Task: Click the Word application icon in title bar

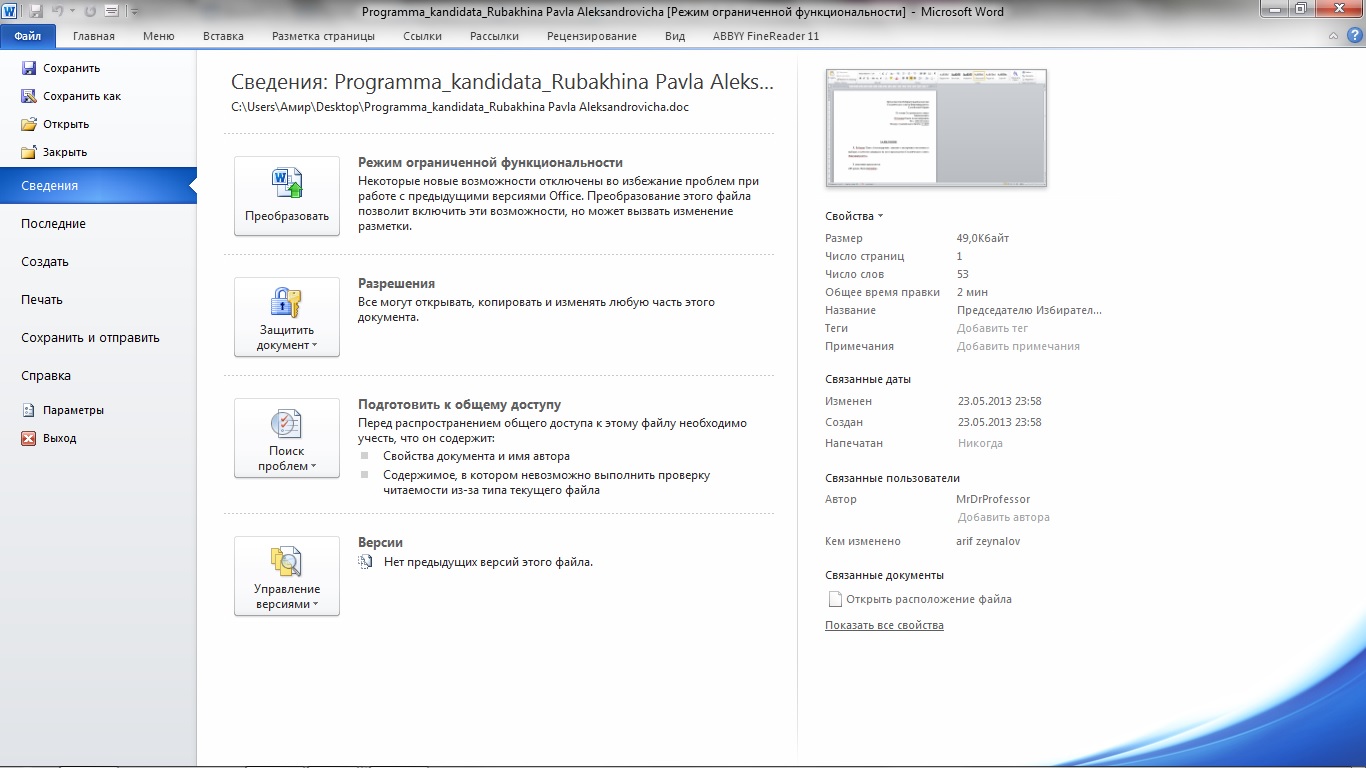Action: [11, 11]
